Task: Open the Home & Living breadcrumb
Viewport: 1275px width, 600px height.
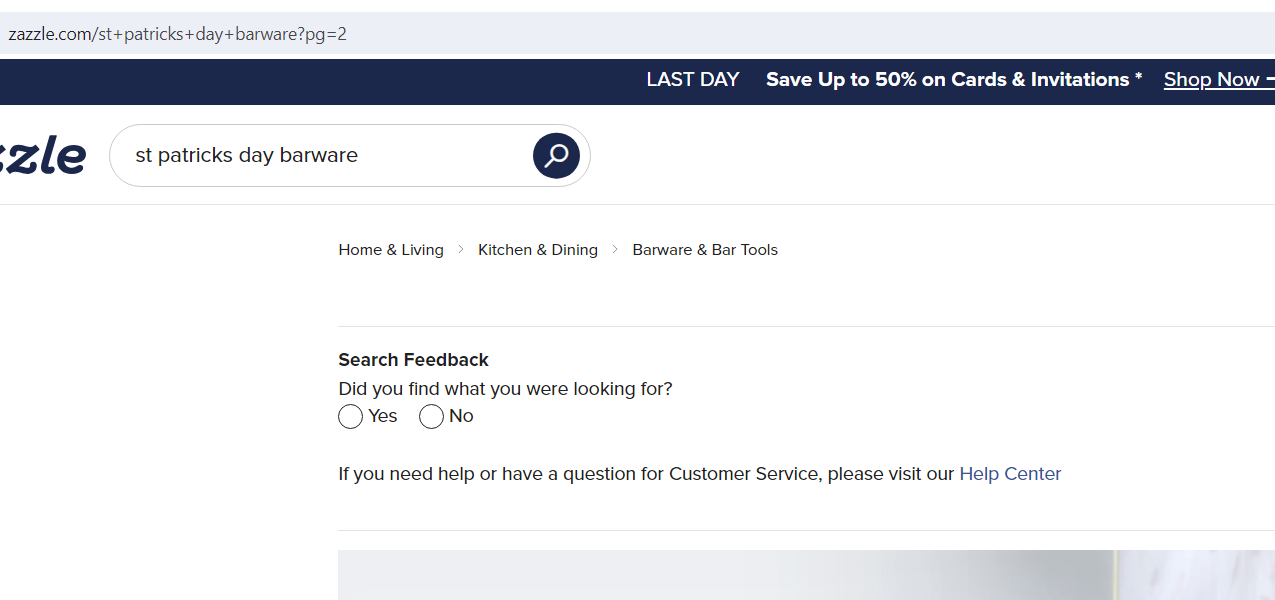Action: click(x=391, y=250)
